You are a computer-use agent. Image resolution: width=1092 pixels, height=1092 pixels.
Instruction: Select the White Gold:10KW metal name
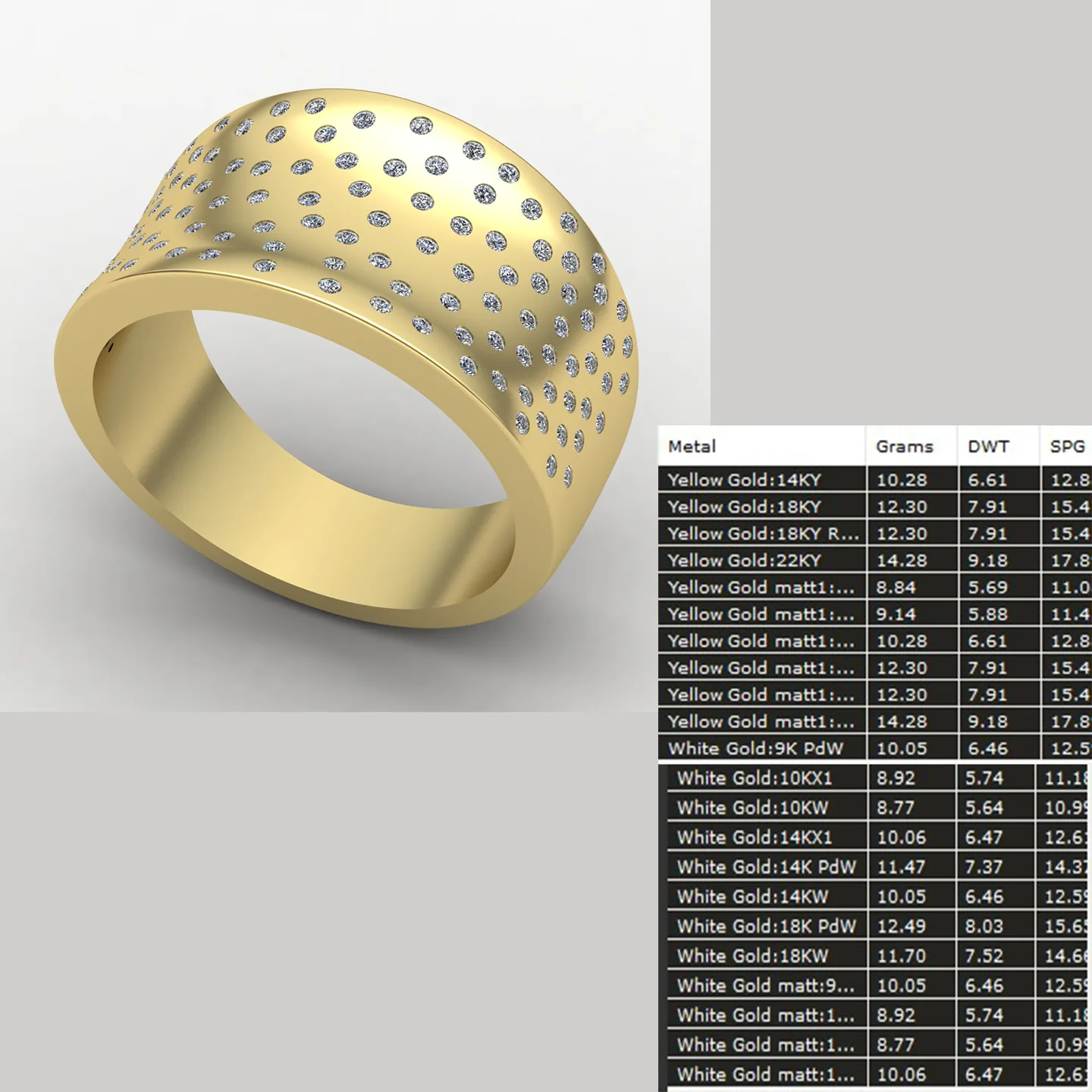(x=752, y=808)
